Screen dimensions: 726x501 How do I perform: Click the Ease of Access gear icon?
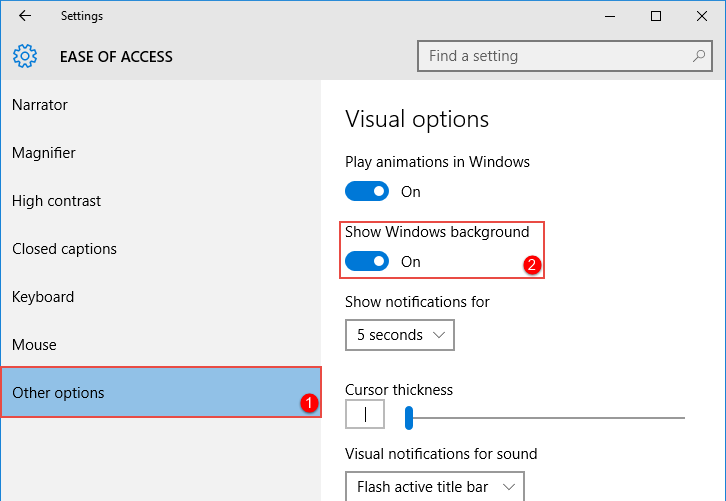tap(25, 56)
